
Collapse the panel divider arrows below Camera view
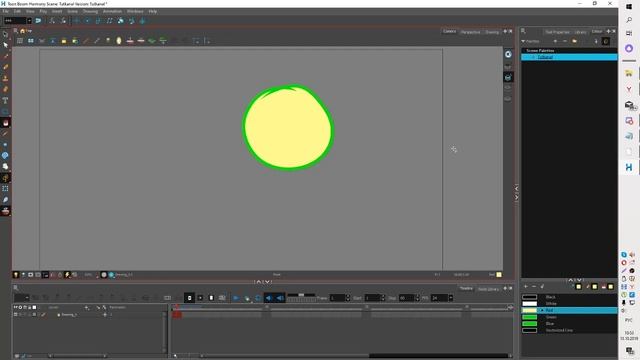(263, 282)
